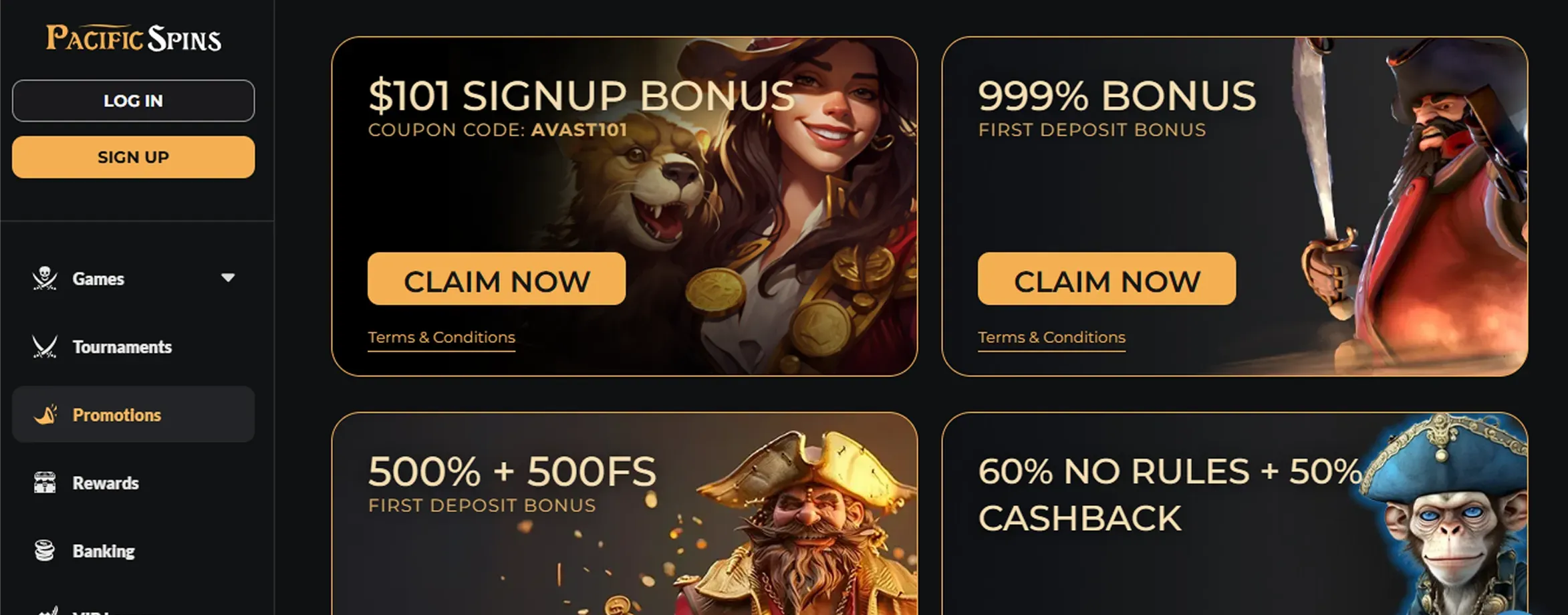Image resolution: width=1568 pixels, height=615 pixels.
Task: Select the 60% No Rules cashback card
Action: (x=1234, y=513)
